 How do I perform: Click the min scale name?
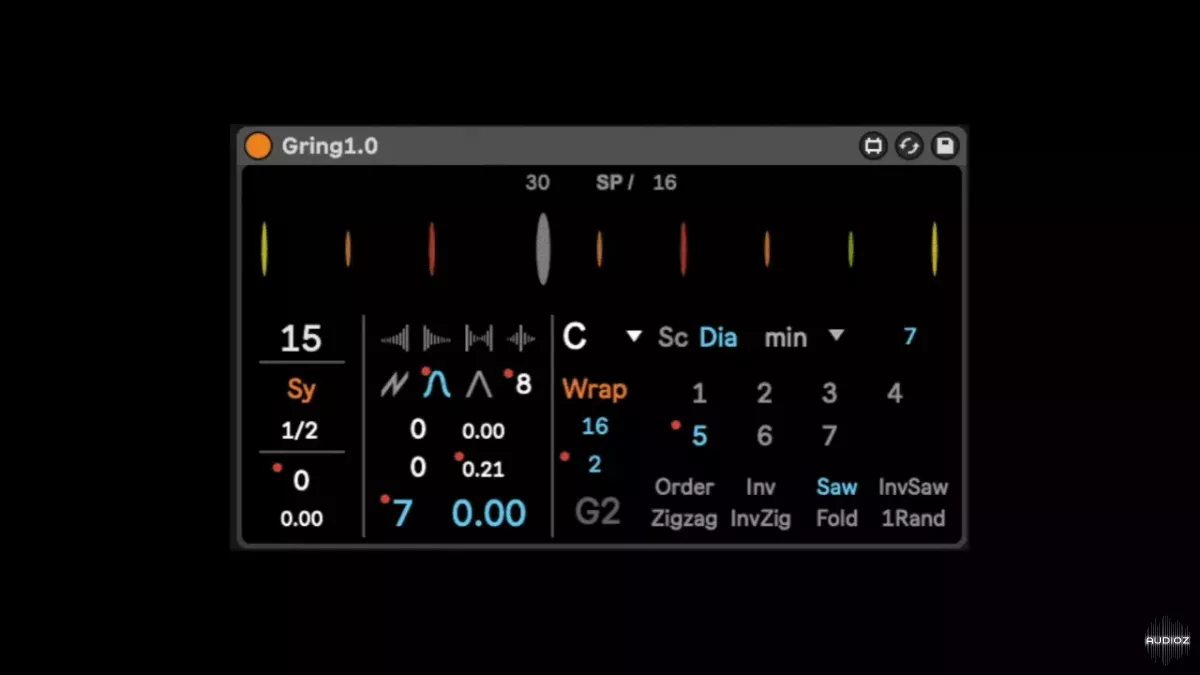point(786,338)
